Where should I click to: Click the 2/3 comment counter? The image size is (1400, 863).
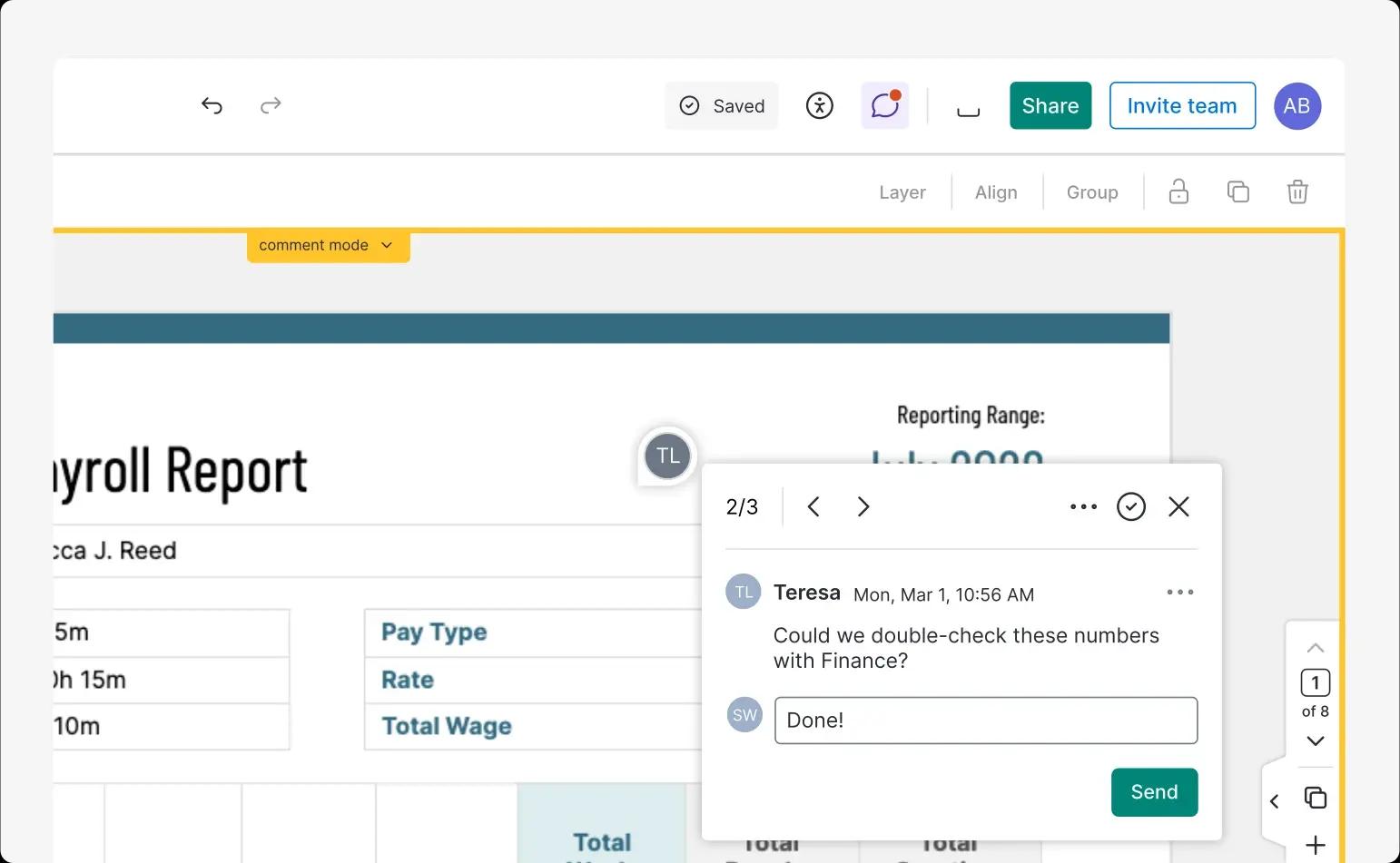point(742,507)
